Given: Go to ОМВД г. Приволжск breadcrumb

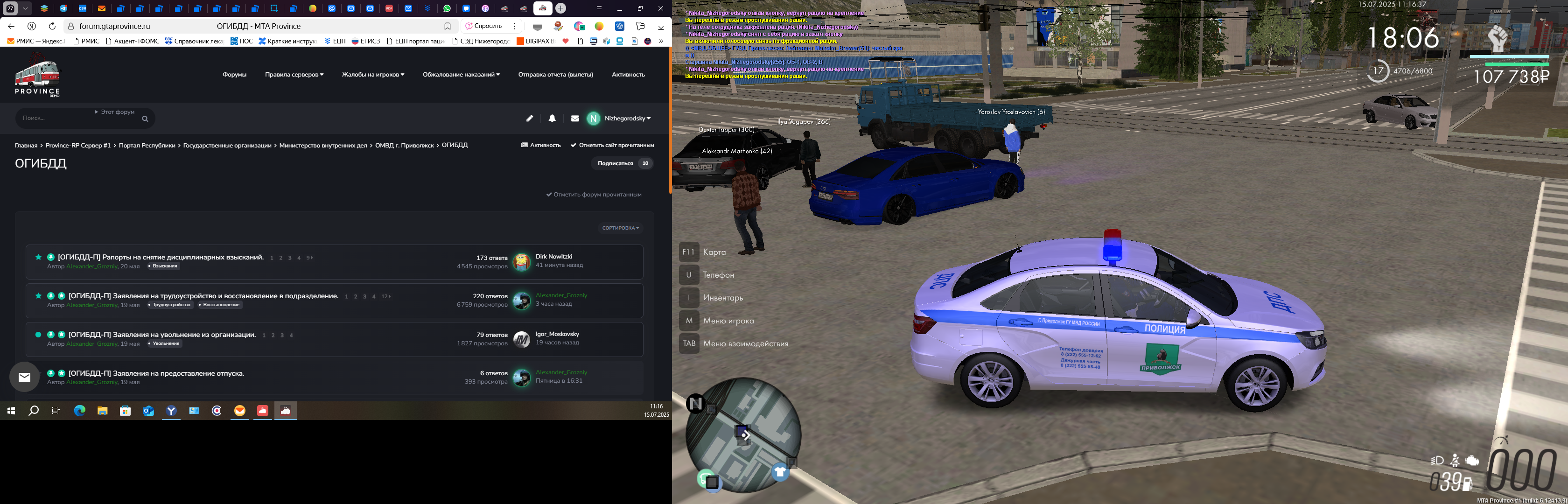Looking at the screenshot, I should tap(405, 145).
